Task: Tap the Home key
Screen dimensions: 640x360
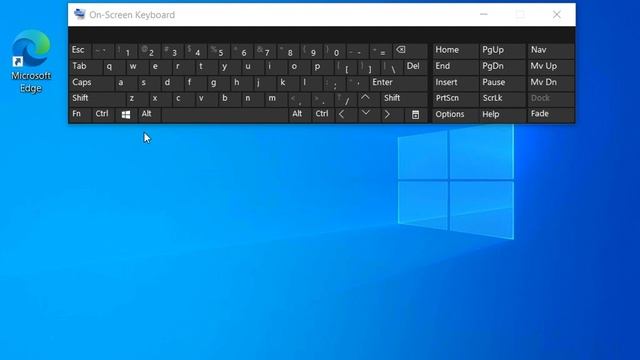Action: pyautogui.click(x=455, y=51)
